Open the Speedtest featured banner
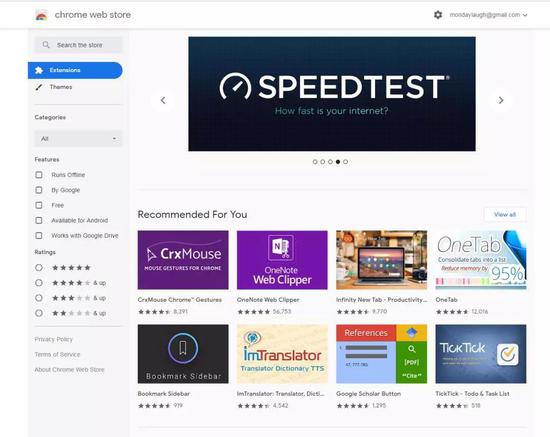 coord(332,94)
